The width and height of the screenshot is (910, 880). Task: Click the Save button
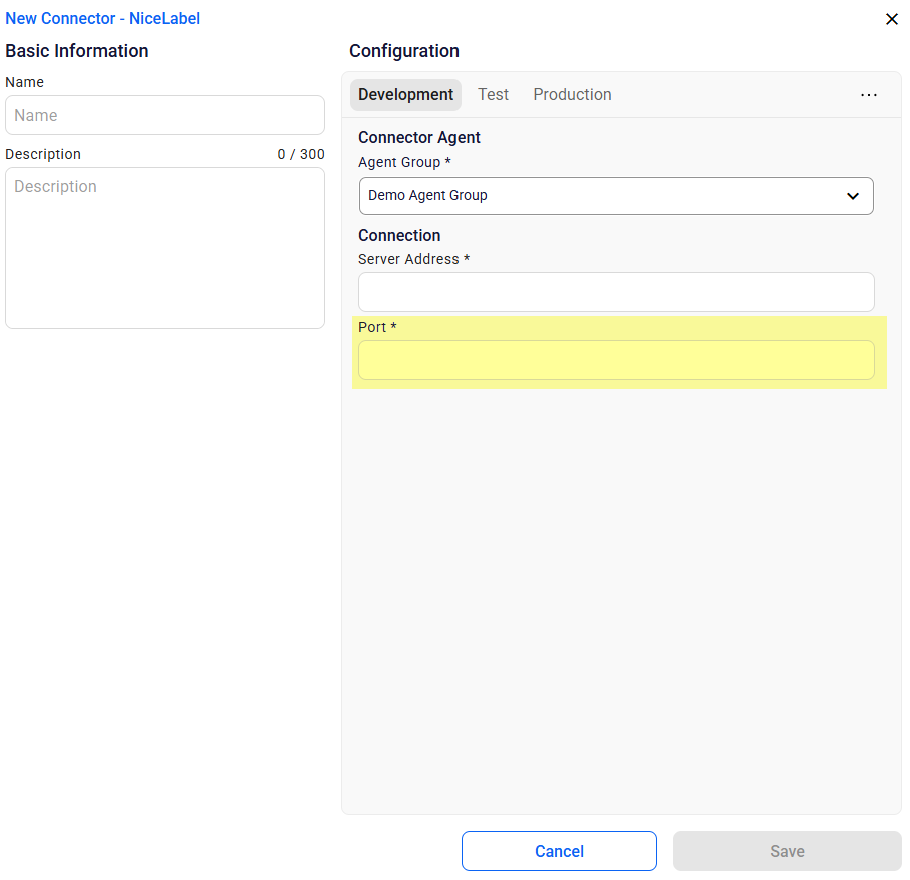[787, 851]
